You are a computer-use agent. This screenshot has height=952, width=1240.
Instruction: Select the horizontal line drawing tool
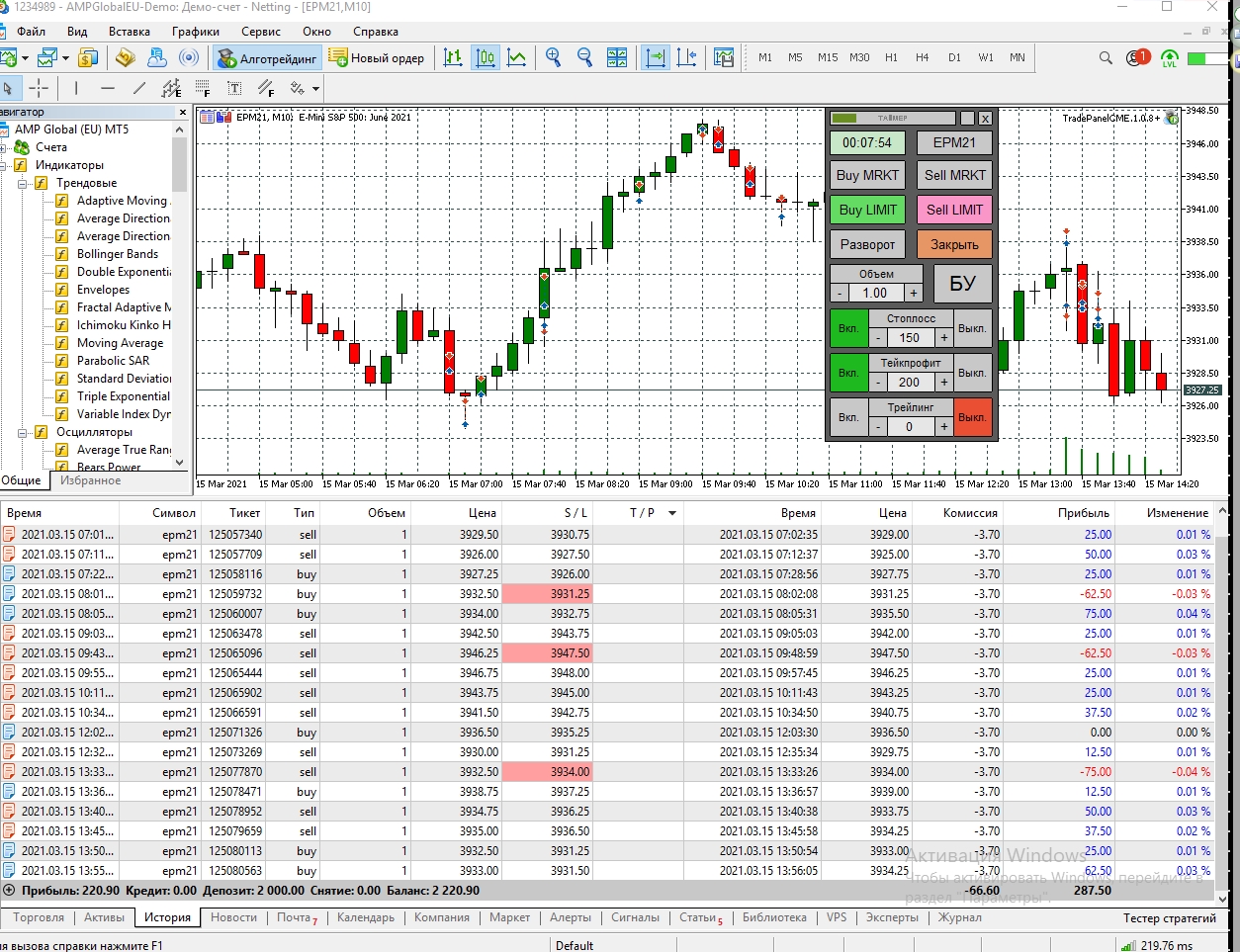point(108,88)
